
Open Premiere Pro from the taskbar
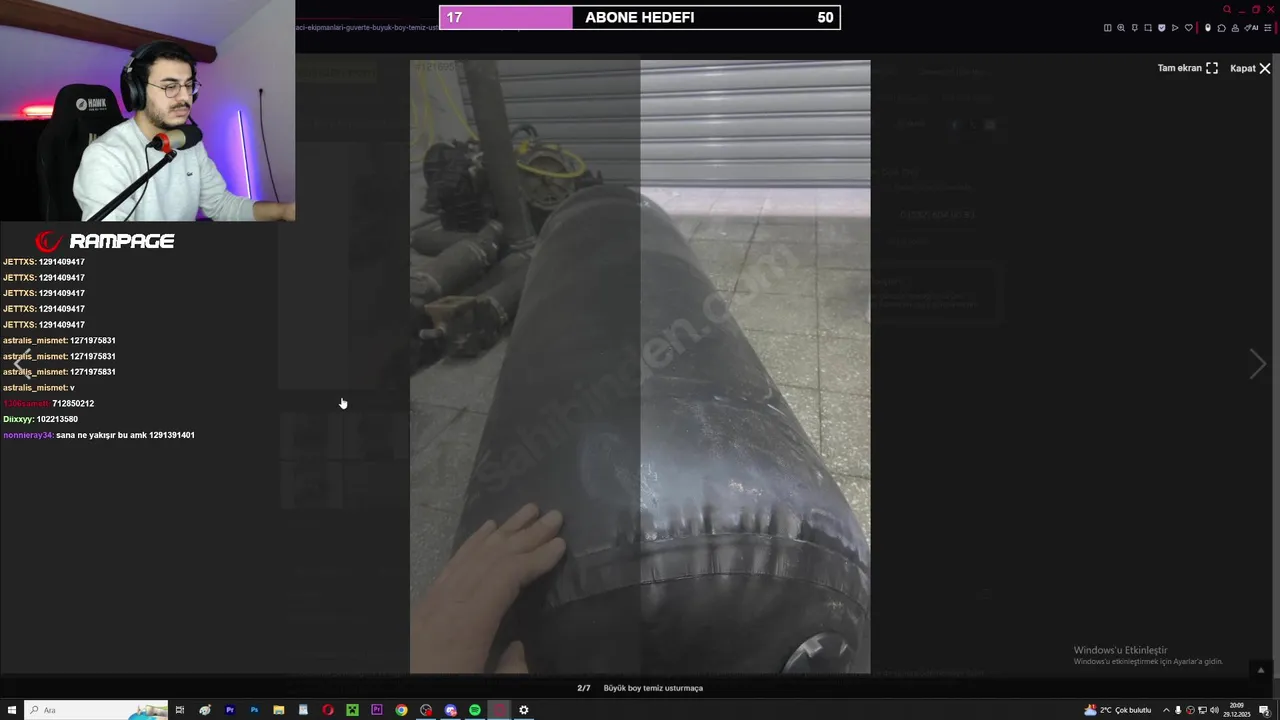pos(230,710)
